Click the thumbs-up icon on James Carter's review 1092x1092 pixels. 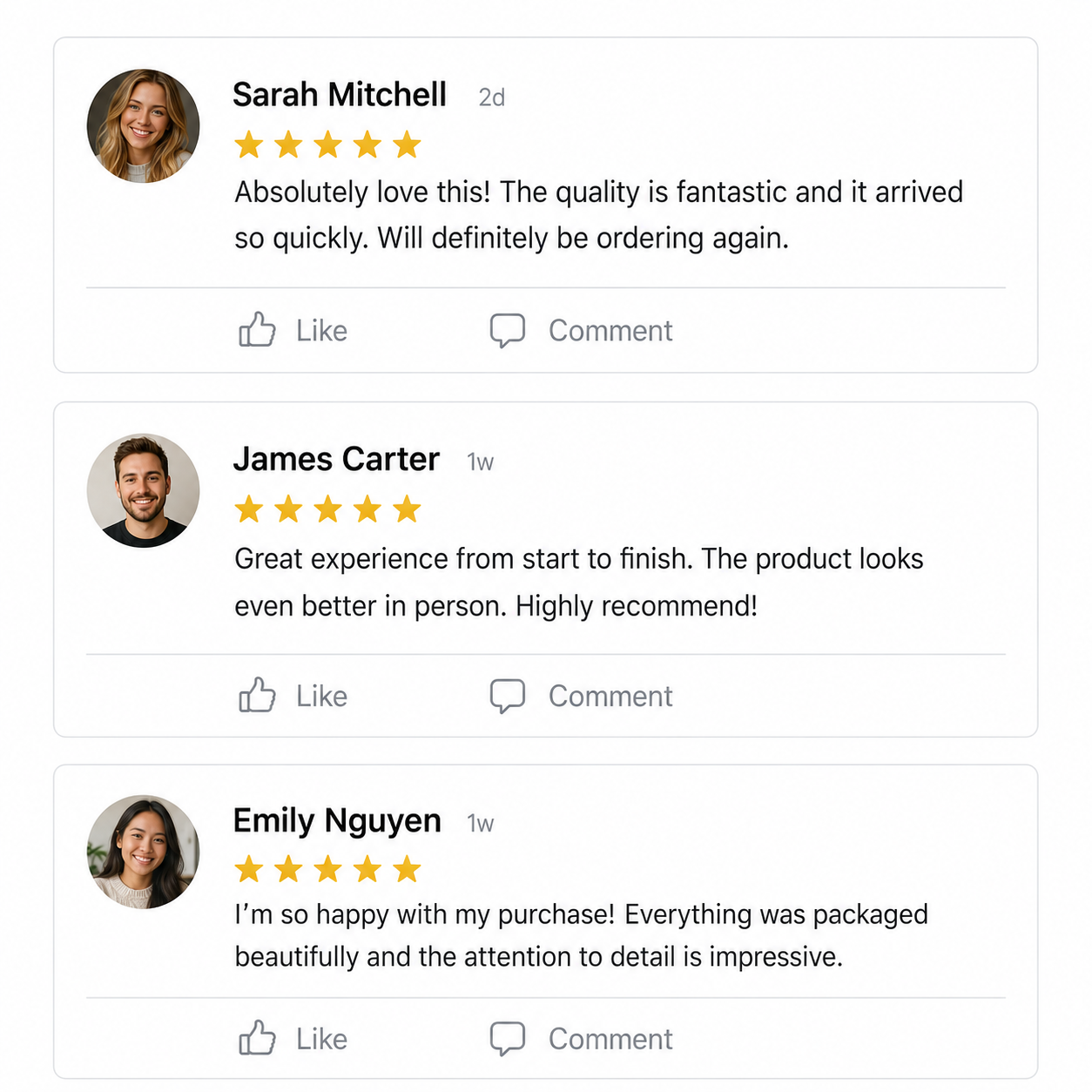point(257,695)
